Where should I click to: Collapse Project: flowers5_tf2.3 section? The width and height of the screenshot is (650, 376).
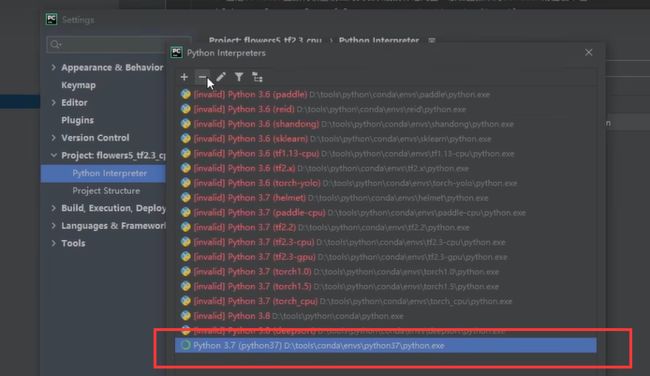(x=53, y=155)
